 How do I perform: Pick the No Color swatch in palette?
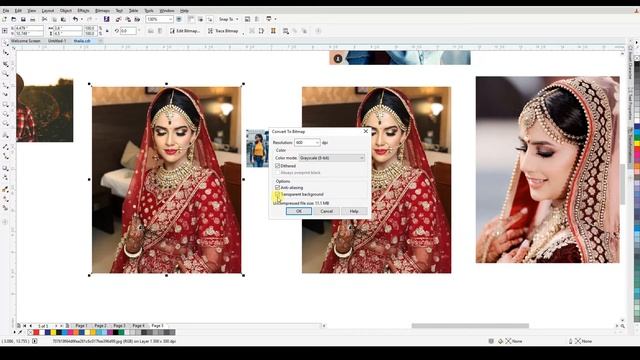pyautogui.click(x=30, y=332)
